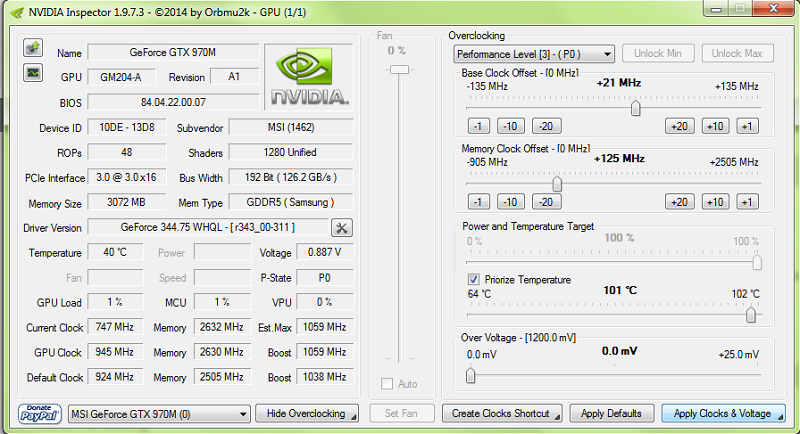Click the Subvendor value MSI (1462)
The height and width of the screenshot is (434, 800).
[x=291, y=127]
